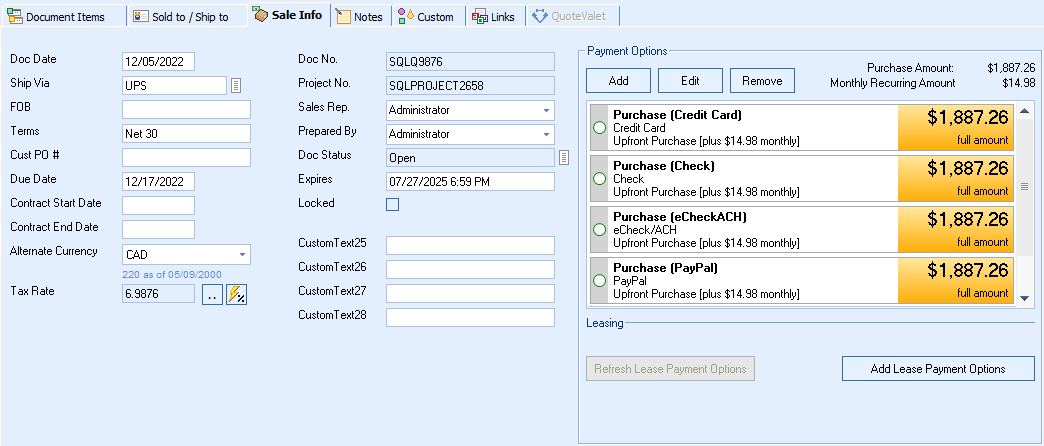Click the Doc Status list icon
Screen dimensions: 1044x446
click(x=564, y=157)
